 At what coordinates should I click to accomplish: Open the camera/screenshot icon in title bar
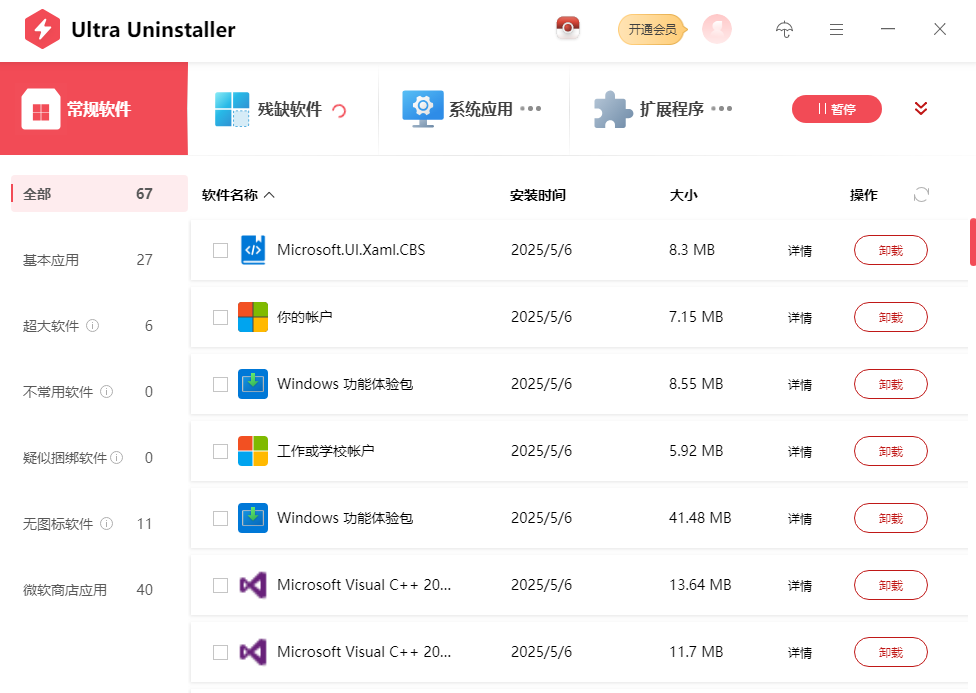567,29
